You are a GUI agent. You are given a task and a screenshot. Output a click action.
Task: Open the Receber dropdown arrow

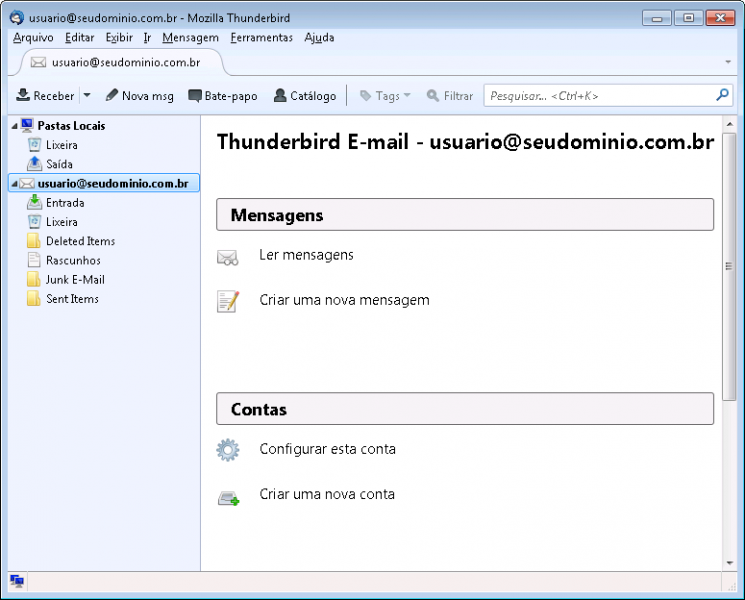coord(86,96)
